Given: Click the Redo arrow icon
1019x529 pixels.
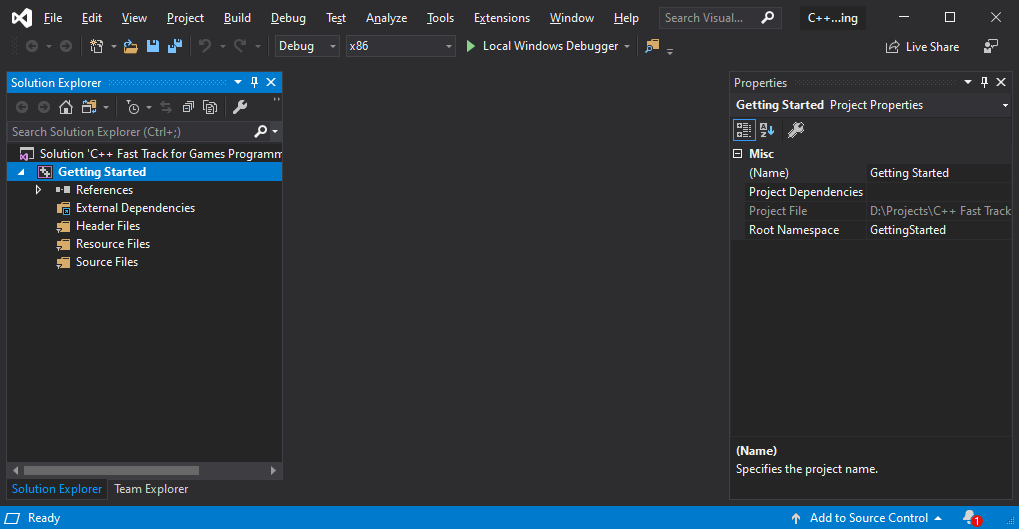Looking at the screenshot, I should [x=240, y=46].
